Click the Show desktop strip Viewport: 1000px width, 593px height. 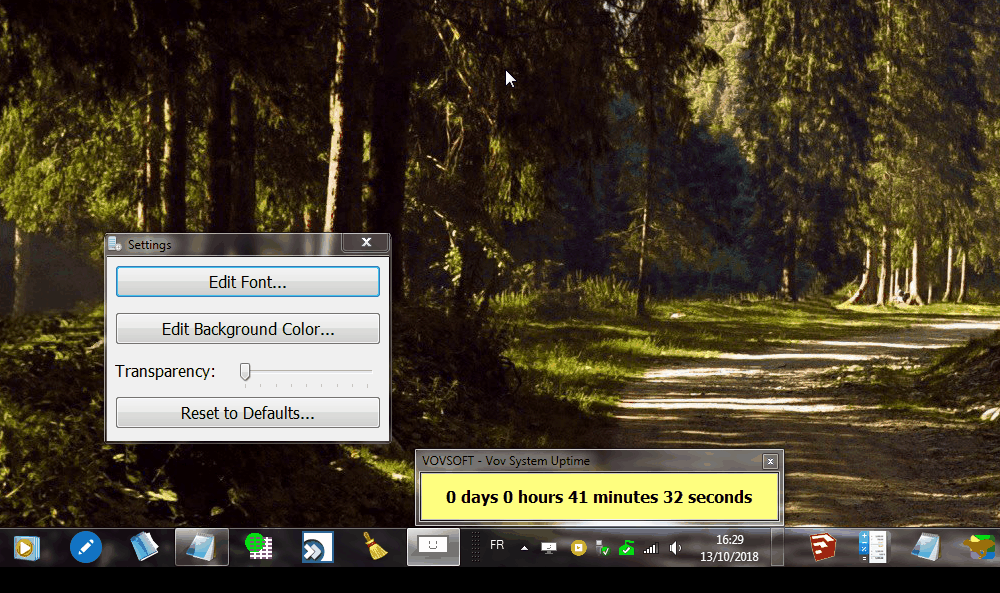[x=777, y=547]
